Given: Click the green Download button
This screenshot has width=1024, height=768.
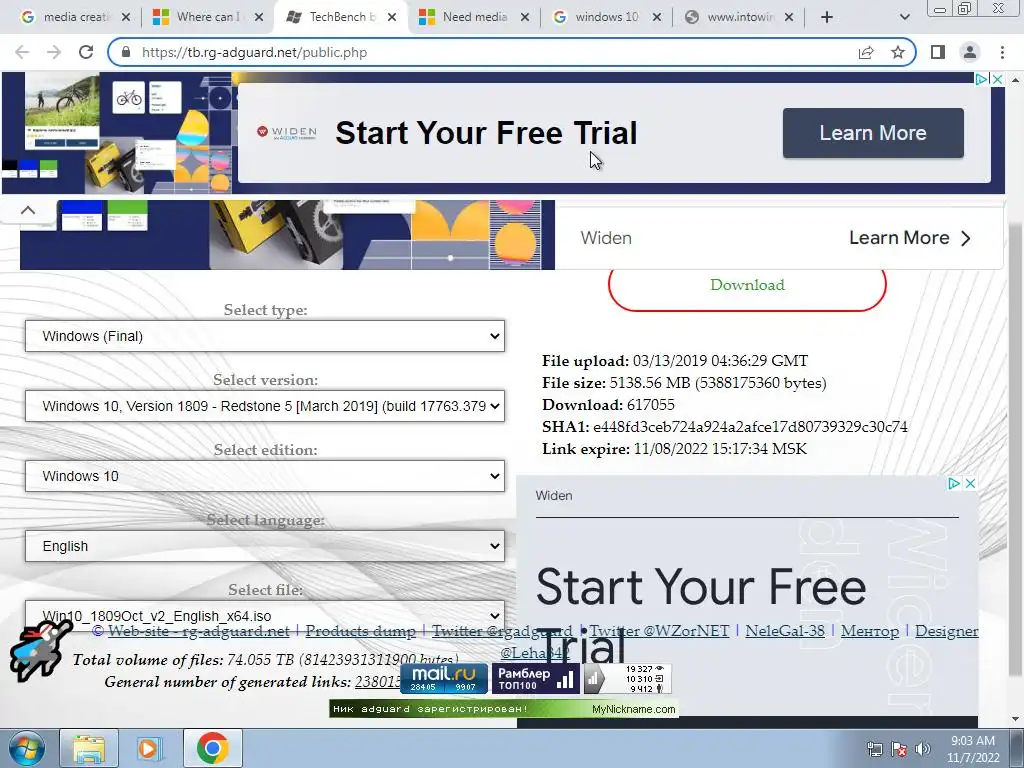Looking at the screenshot, I should [747, 285].
